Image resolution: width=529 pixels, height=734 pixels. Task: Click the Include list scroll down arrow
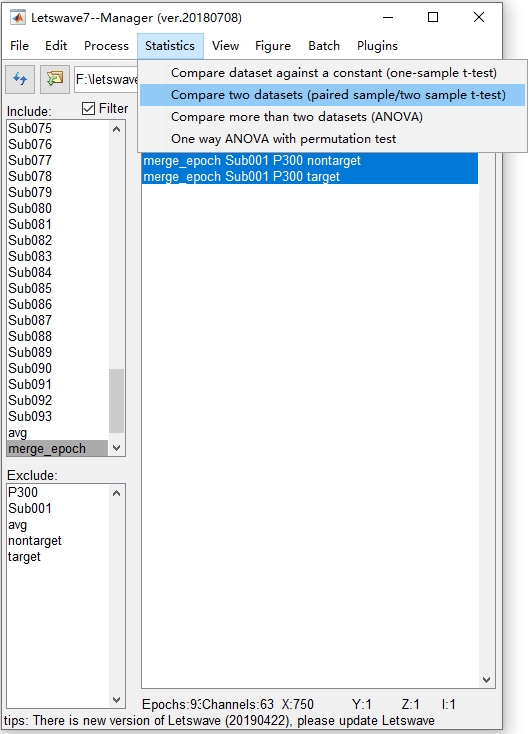click(117, 448)
